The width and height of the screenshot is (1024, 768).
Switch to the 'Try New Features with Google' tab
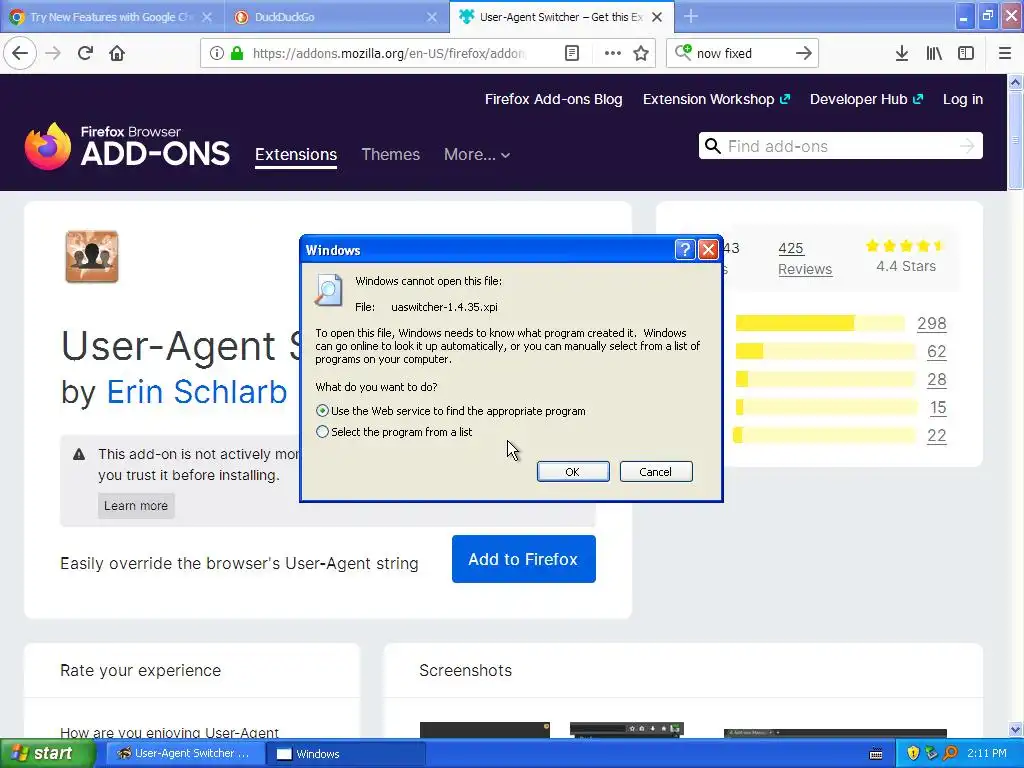[112, 17]
